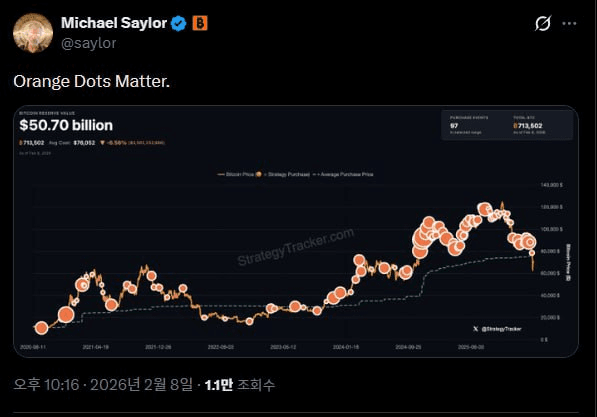
Task: Toggle the Average Purchase Price legend entry
Action: (343, 174)
